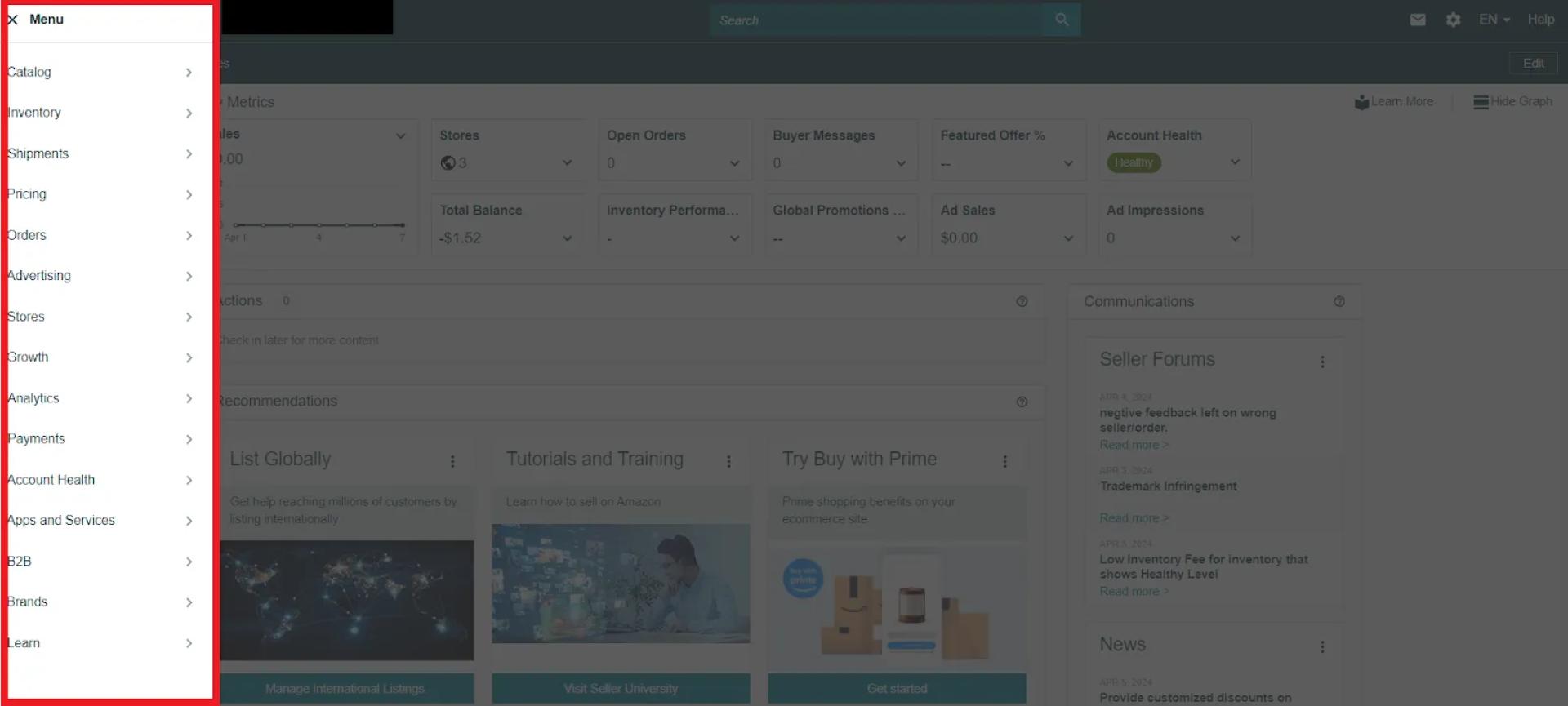
Task: Expand the Global Promotions card dropdown
Action: 901,238
